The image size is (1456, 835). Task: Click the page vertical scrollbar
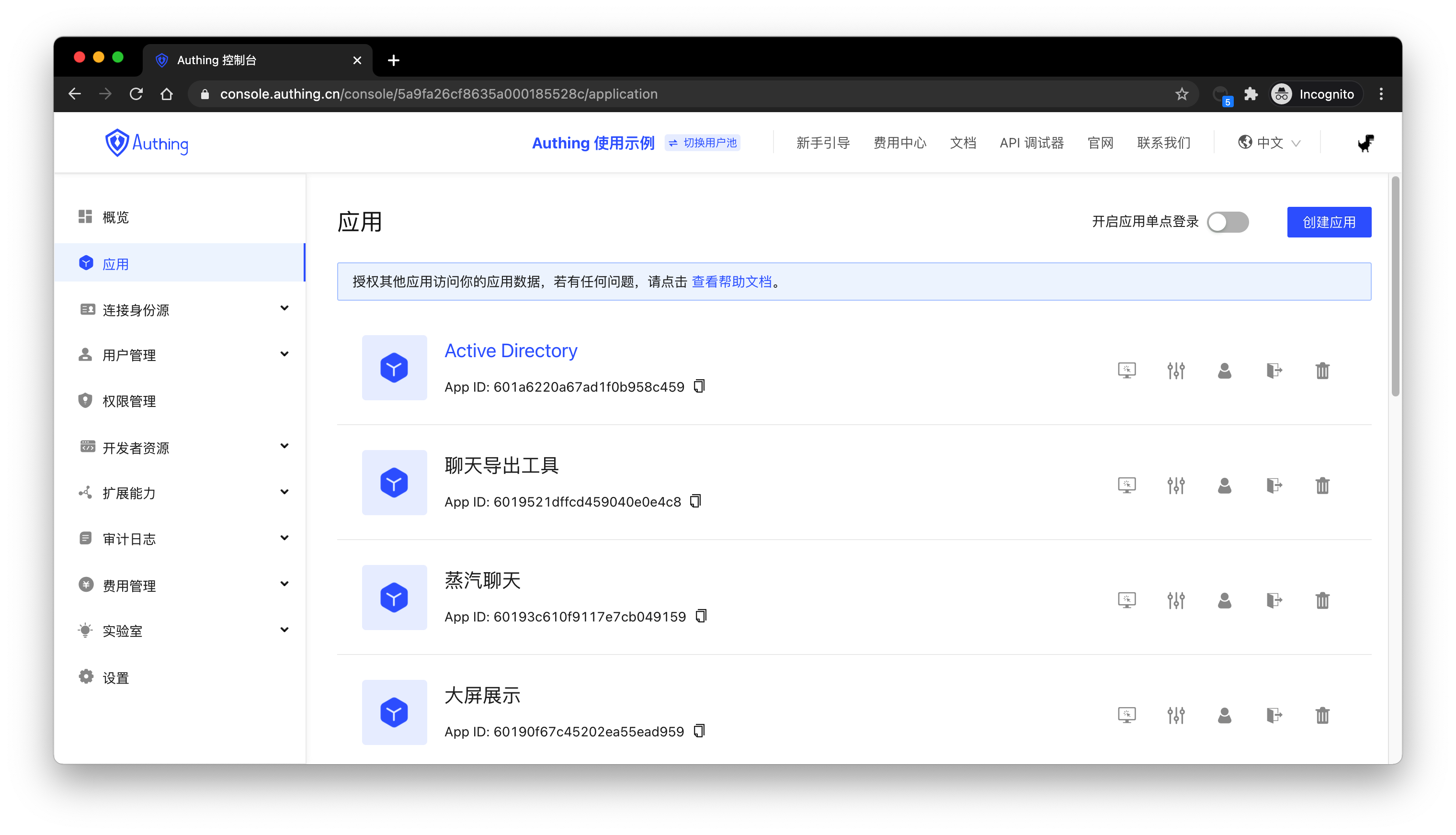point(1395,286)
